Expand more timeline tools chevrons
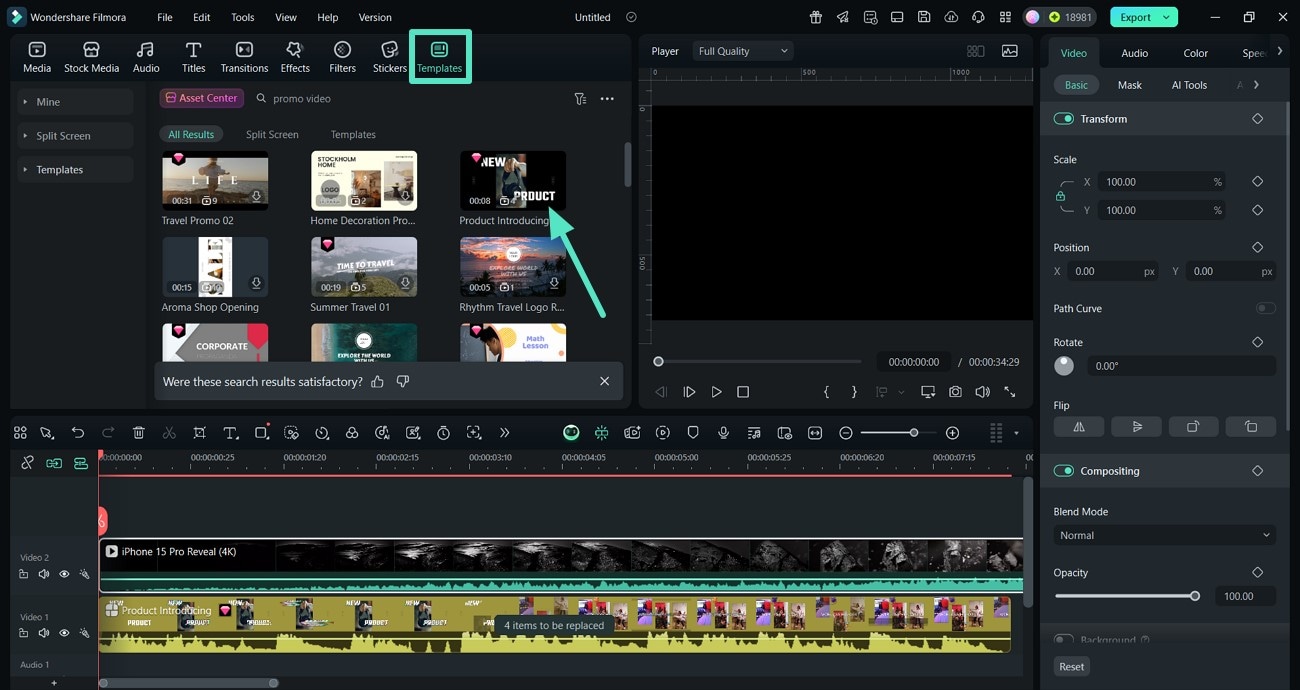 (504, 433)
